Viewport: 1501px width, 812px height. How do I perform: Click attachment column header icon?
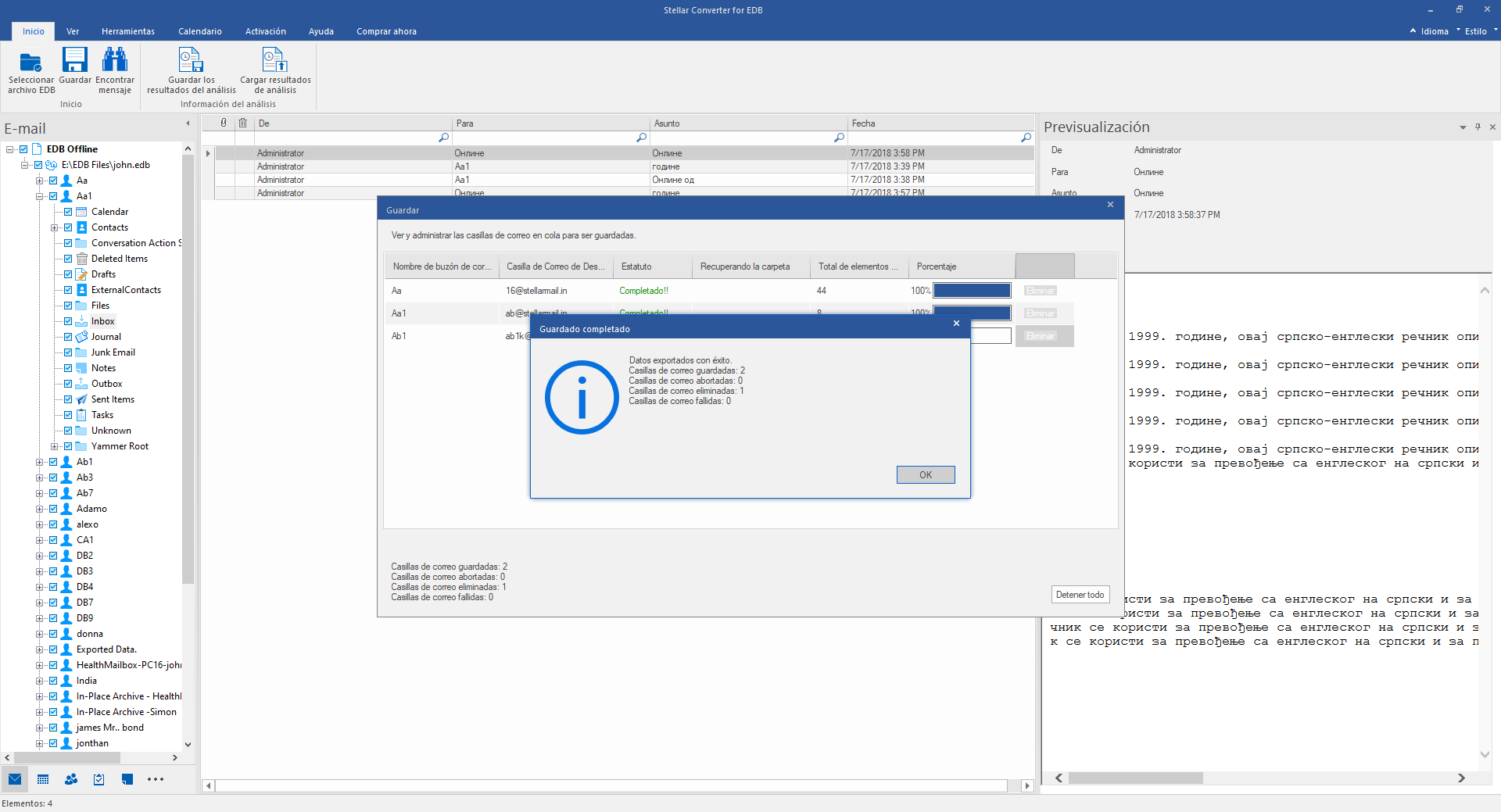pyautogui.click(x=224, y=123)
